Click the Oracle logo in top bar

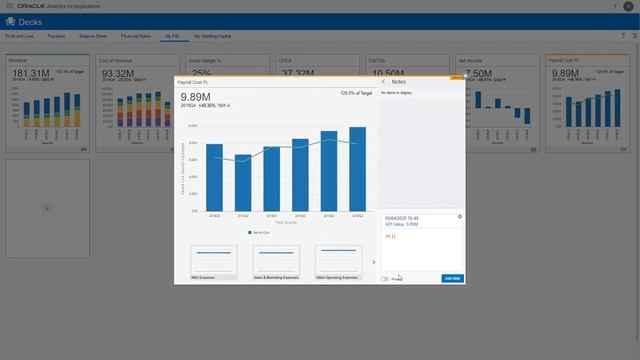(31, 6)
